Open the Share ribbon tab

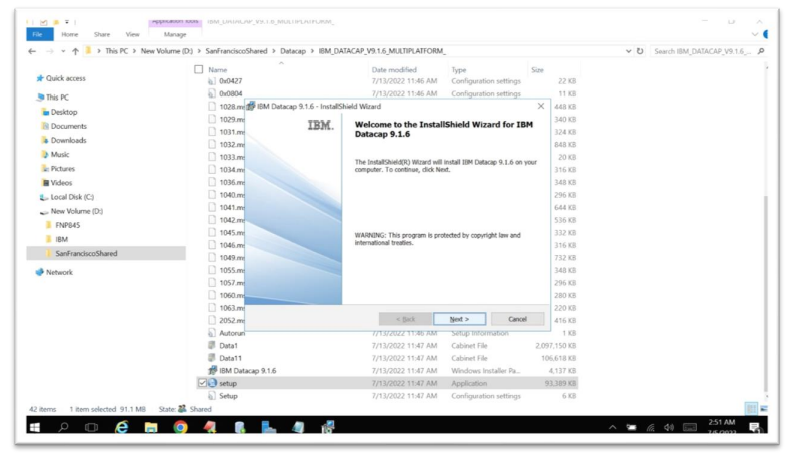pos(102,34)
